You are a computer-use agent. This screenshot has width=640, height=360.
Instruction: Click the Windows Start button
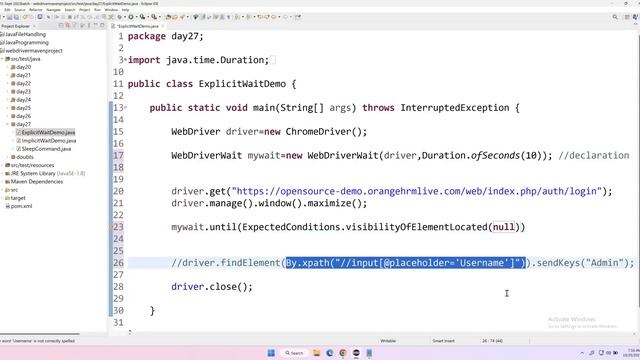point(271,353)
